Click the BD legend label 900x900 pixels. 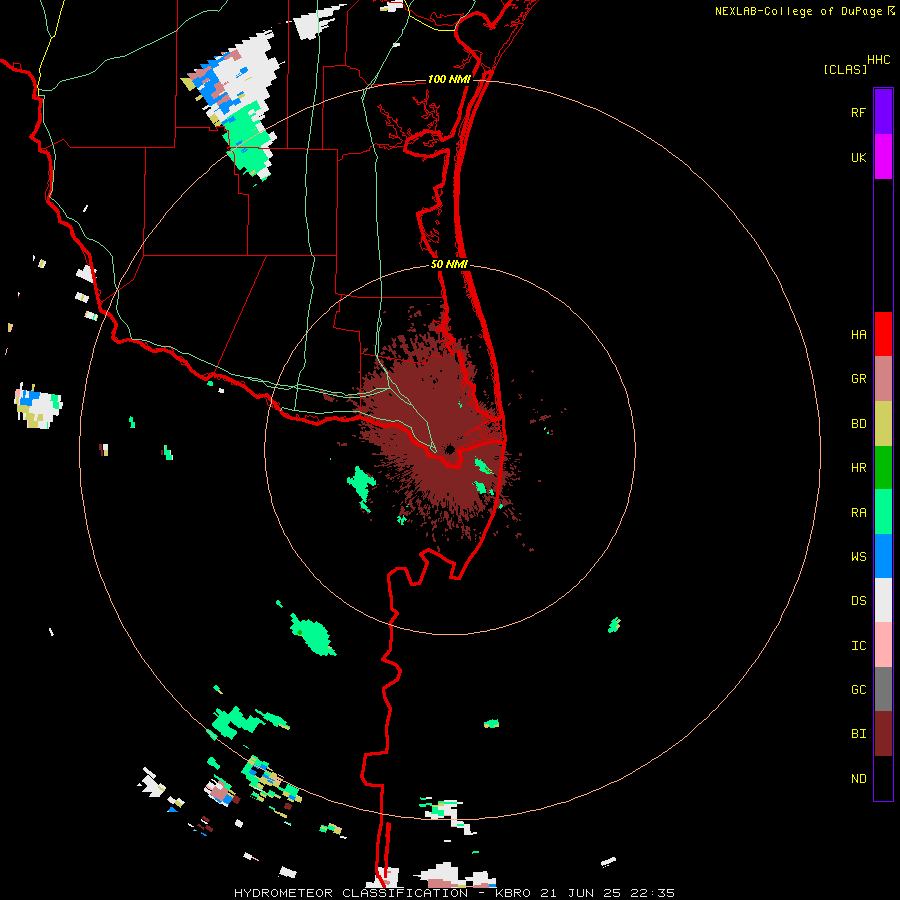point(858,424)
